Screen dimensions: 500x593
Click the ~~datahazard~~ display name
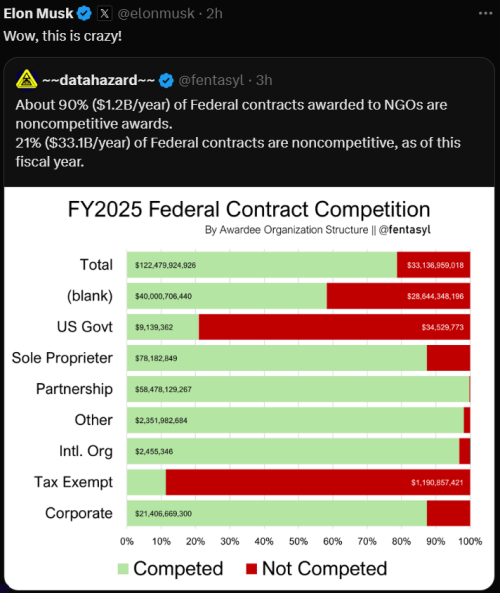pos(98,80)
